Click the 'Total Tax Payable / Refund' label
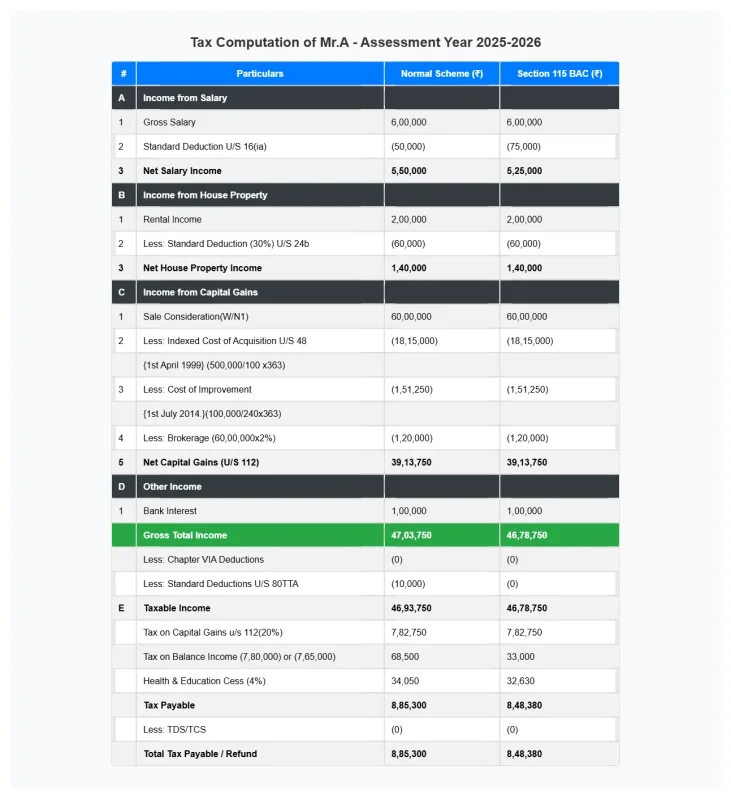The height and width of the screenshot is (800, 731). (x=200, y=754)
